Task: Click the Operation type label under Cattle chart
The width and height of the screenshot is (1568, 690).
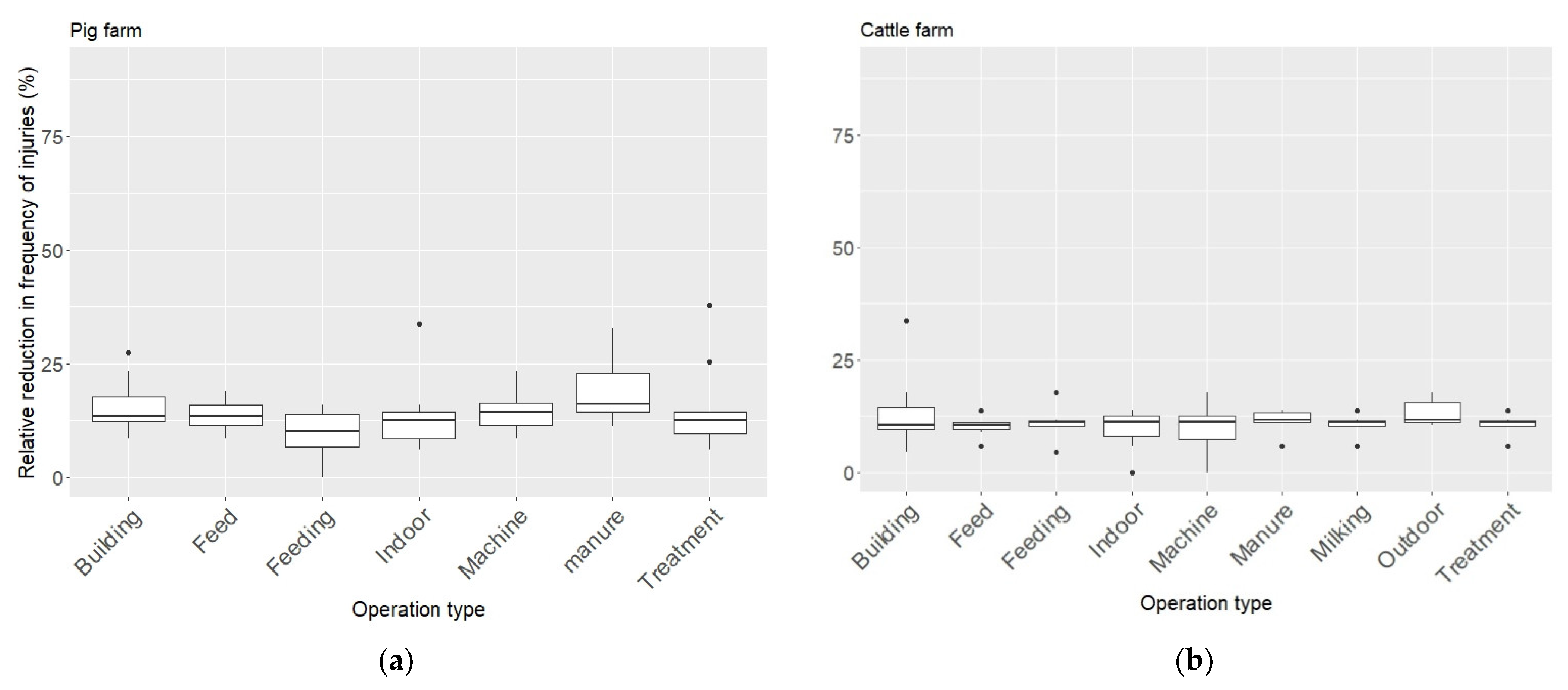Action: coord(1205,603)
